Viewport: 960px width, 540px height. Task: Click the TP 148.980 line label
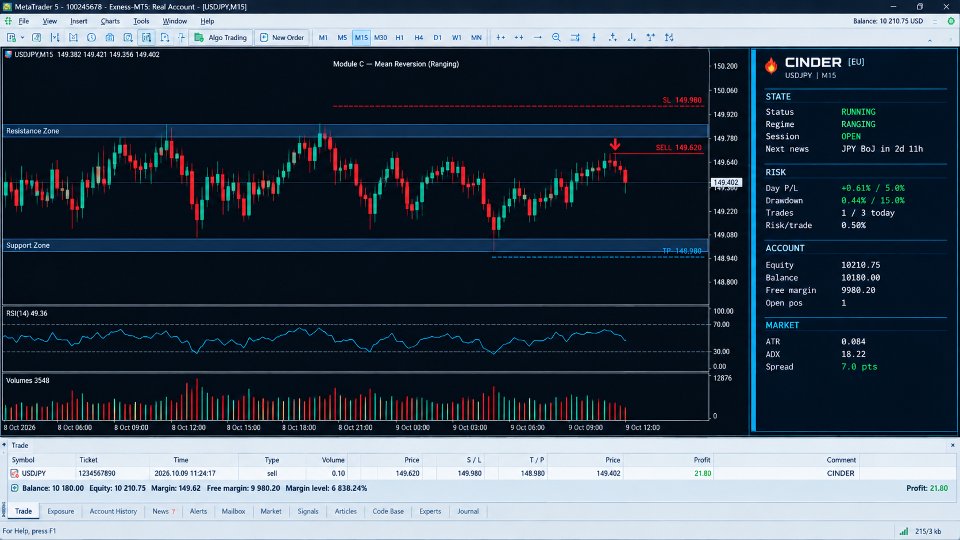[682, 251]
